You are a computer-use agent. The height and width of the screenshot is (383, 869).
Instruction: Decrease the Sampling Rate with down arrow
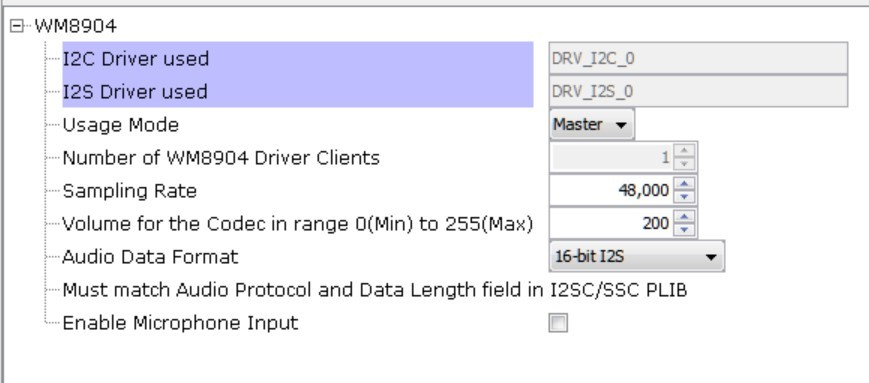point(684,197)
